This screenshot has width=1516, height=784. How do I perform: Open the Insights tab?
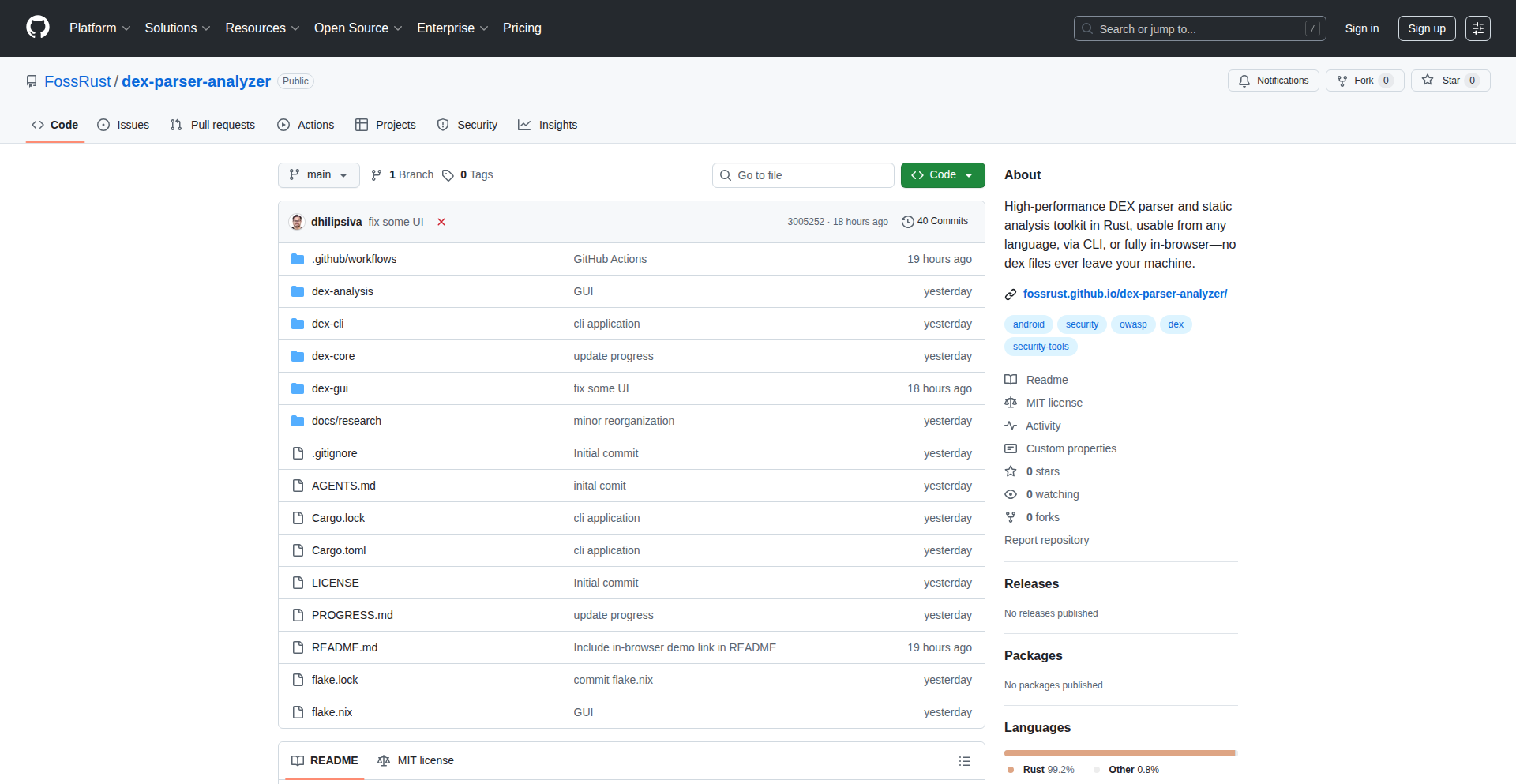(x=548, y=125)
